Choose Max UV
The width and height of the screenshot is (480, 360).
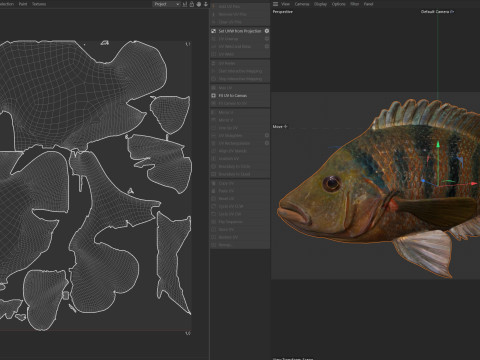tap(240, 88)
